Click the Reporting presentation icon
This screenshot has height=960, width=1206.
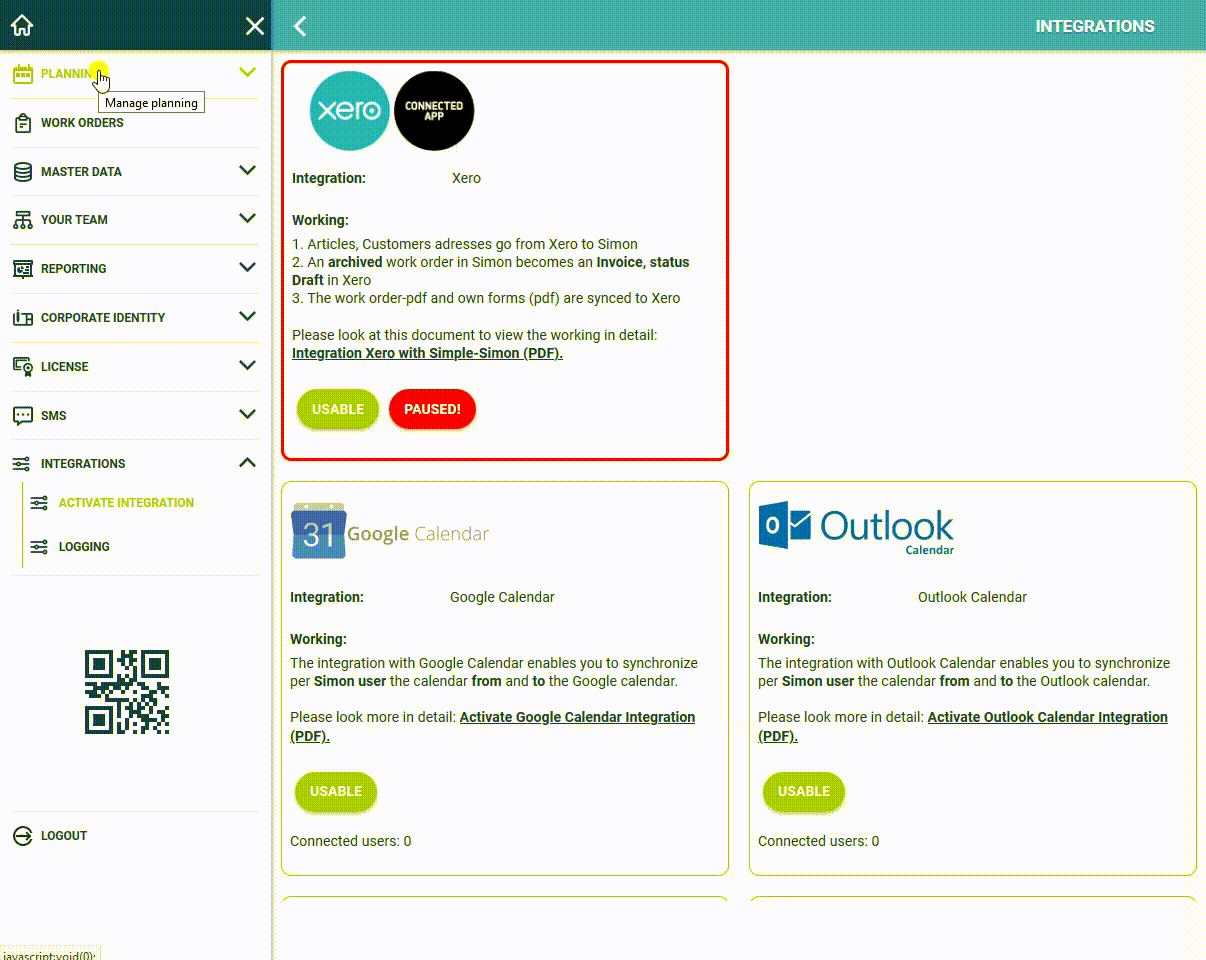[23, 269]
